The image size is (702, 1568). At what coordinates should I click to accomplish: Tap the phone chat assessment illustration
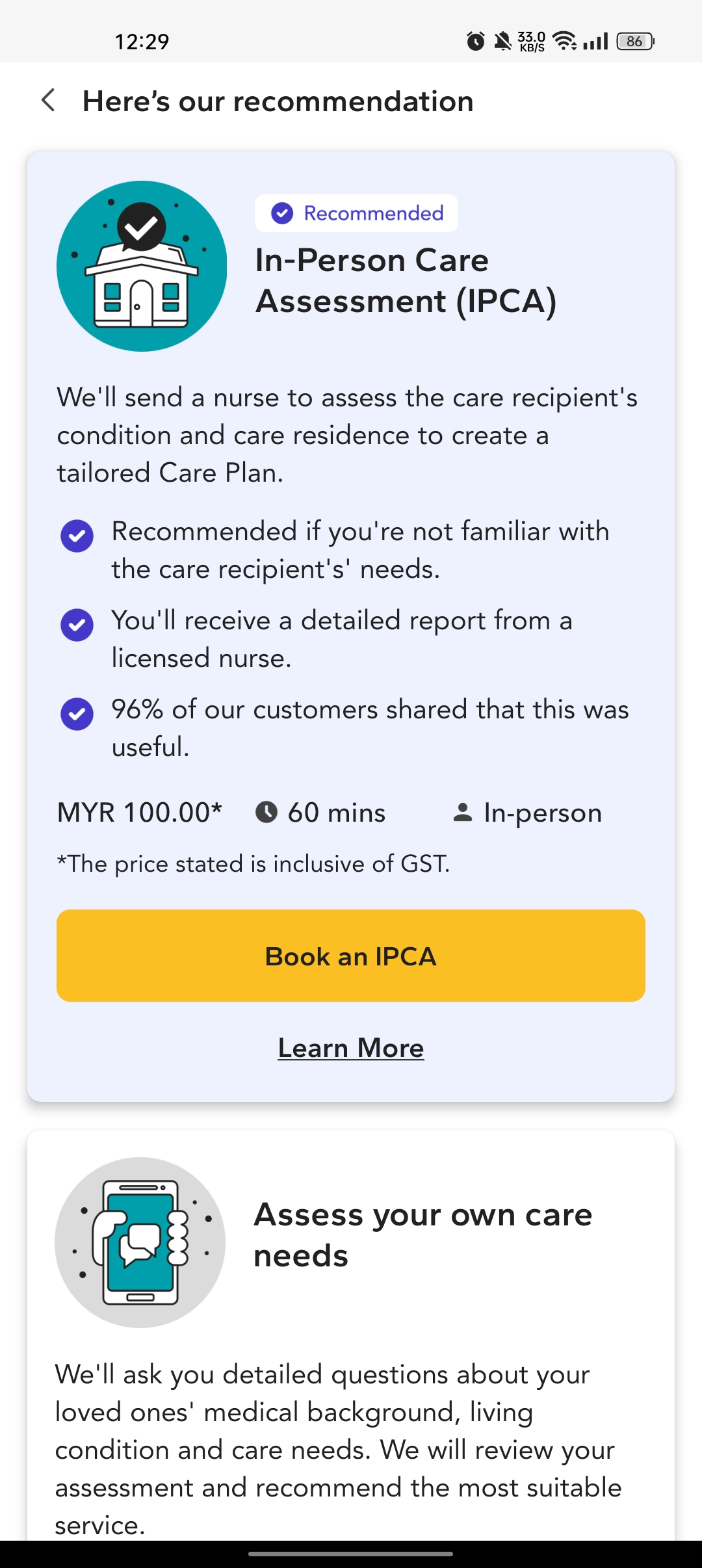140,1242
